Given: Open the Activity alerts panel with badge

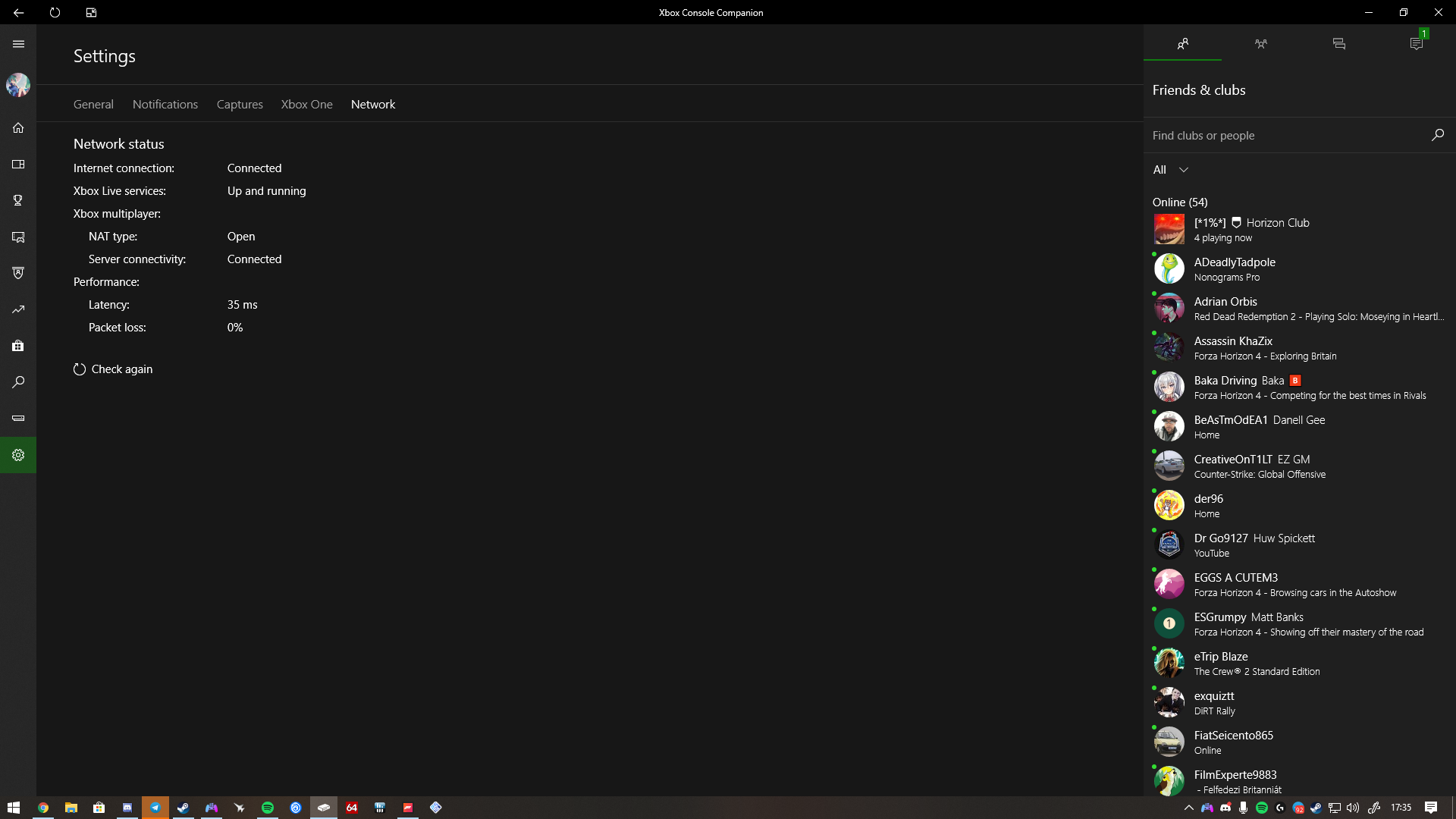Looking at the screenshot, I should 1417,44.
